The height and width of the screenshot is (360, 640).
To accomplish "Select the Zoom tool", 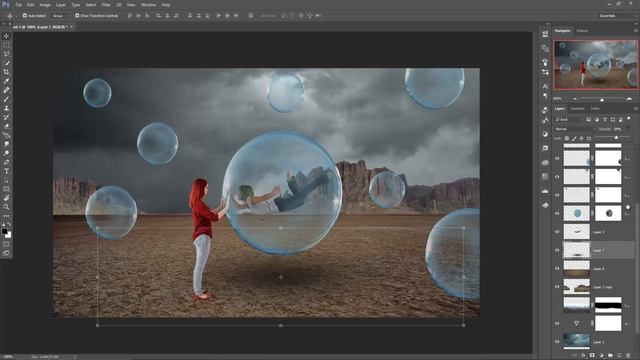I will click(6, 207).
